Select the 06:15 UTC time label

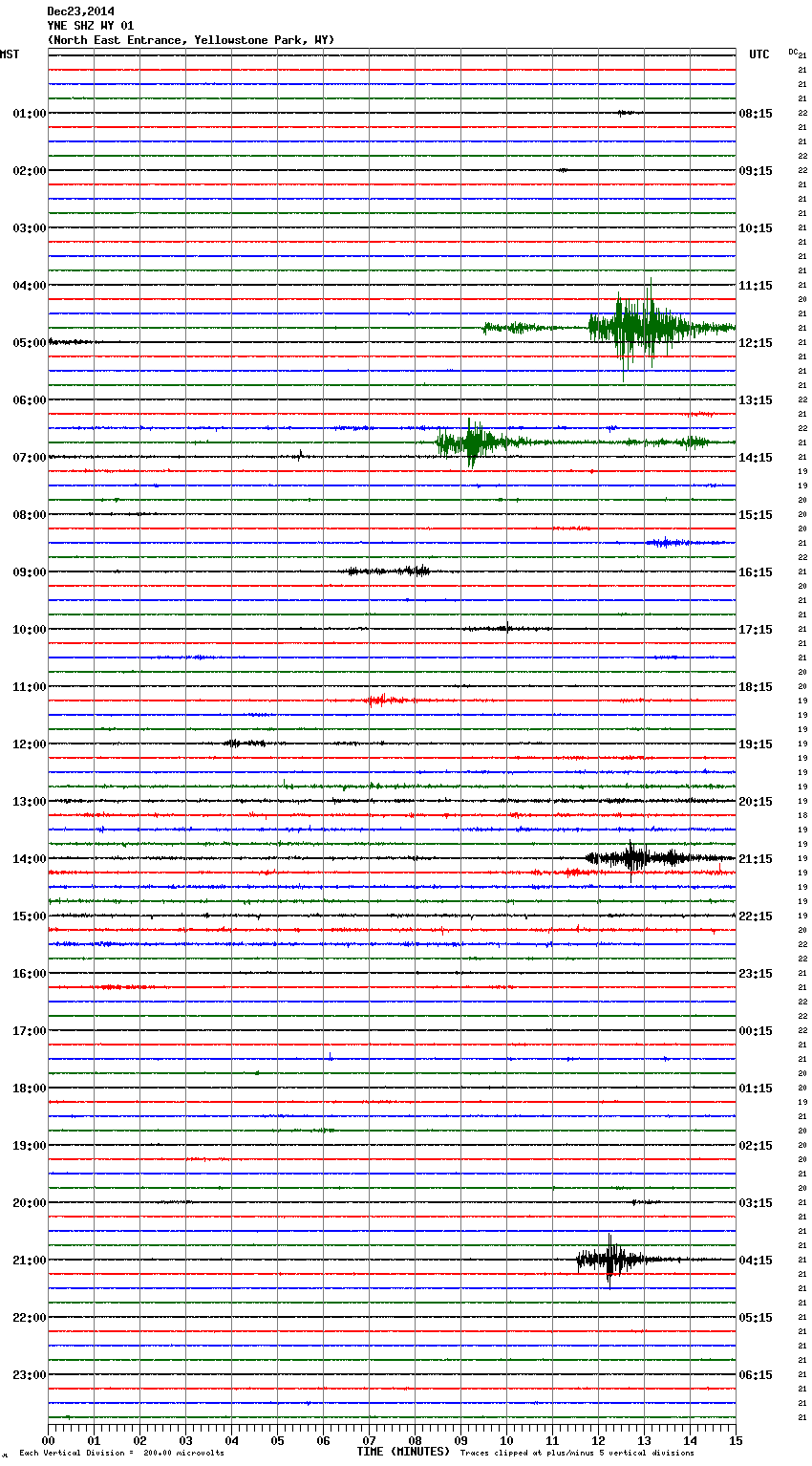pos(756,1375)
